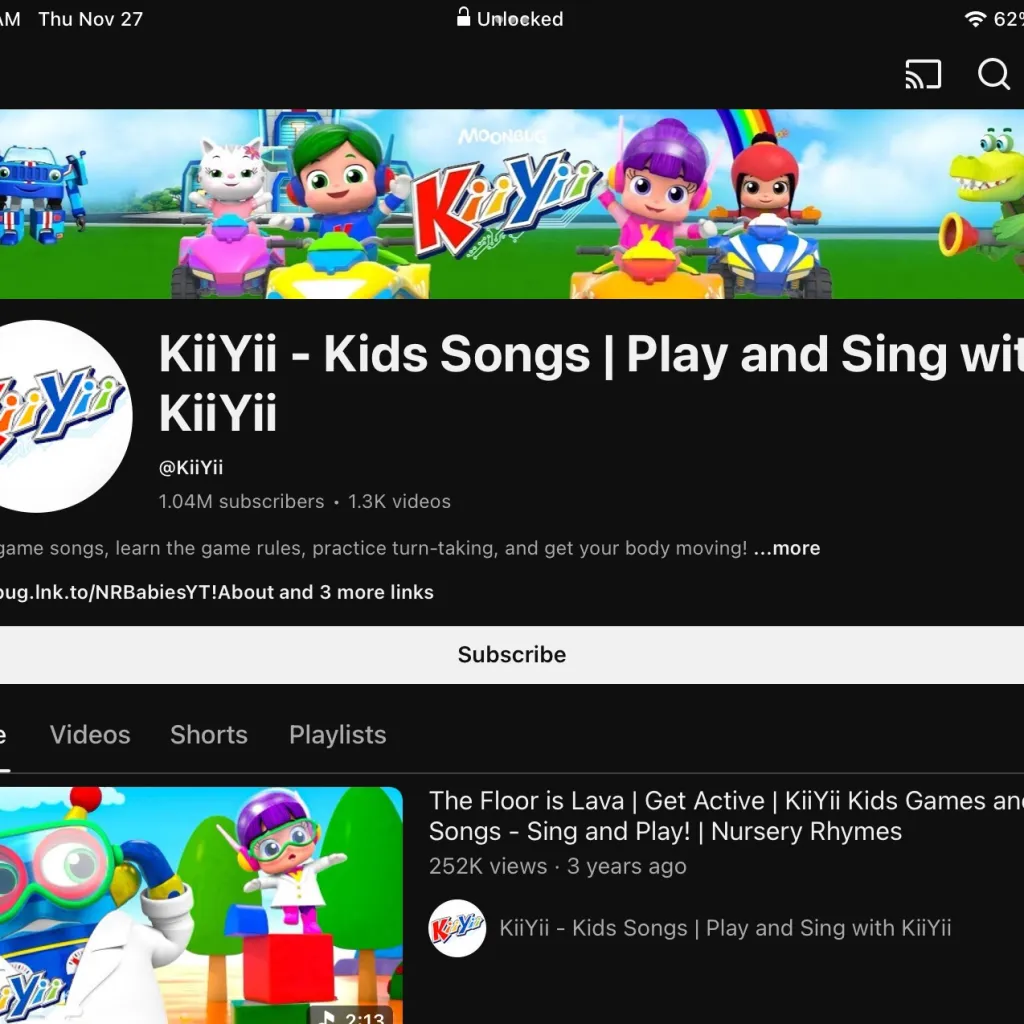Tap the channel name beneath the video

point(725,928)
